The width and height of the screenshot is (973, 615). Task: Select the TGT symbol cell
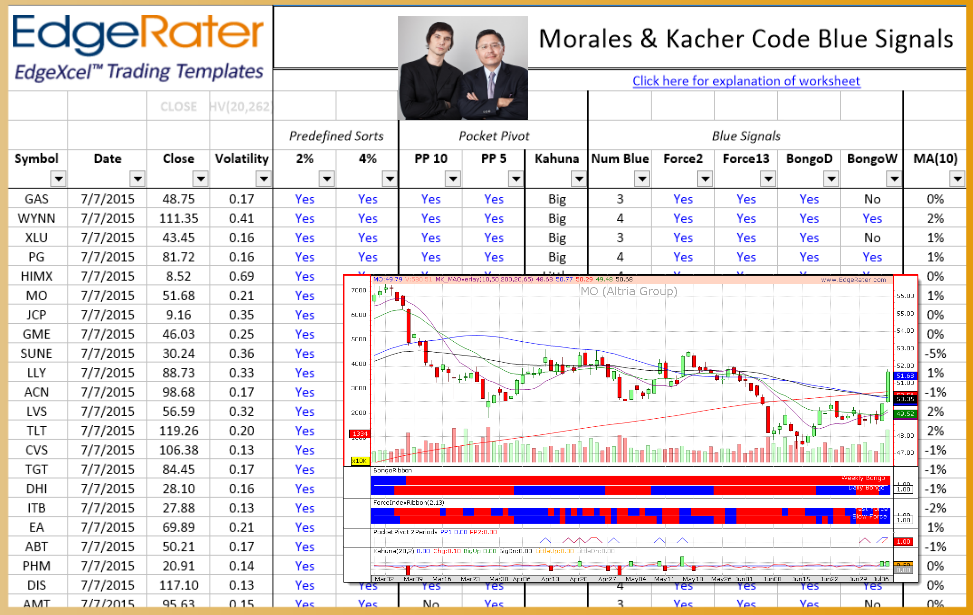tap(37, 469)
